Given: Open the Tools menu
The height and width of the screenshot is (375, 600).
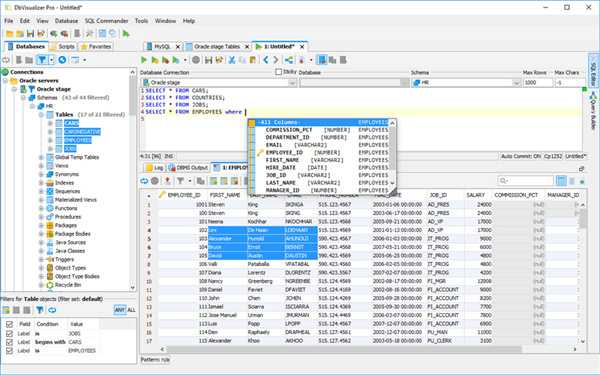Looking at the screenshot, I should click(141, 21).
